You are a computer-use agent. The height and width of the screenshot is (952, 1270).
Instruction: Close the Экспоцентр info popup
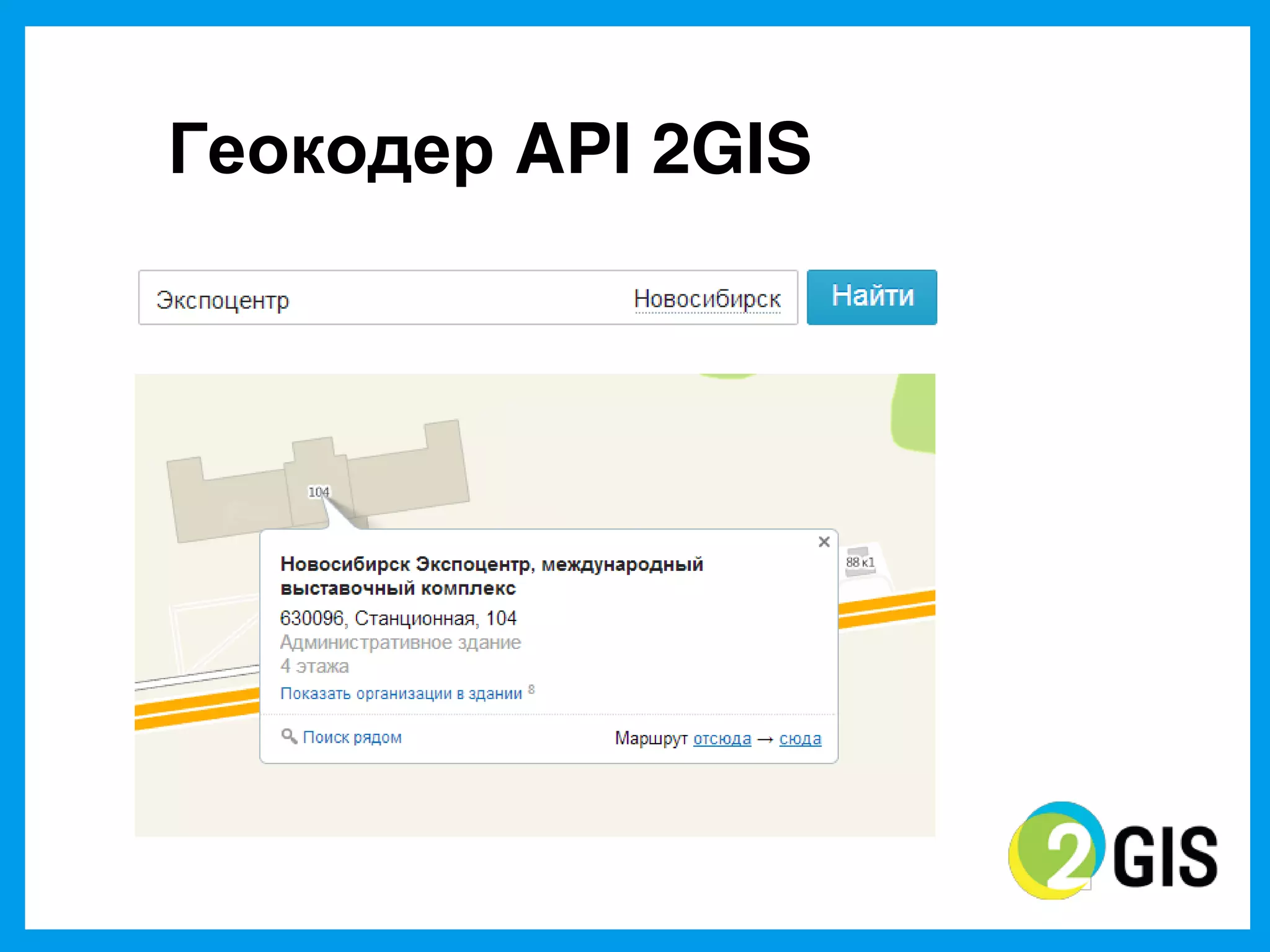tap(824, 542)
